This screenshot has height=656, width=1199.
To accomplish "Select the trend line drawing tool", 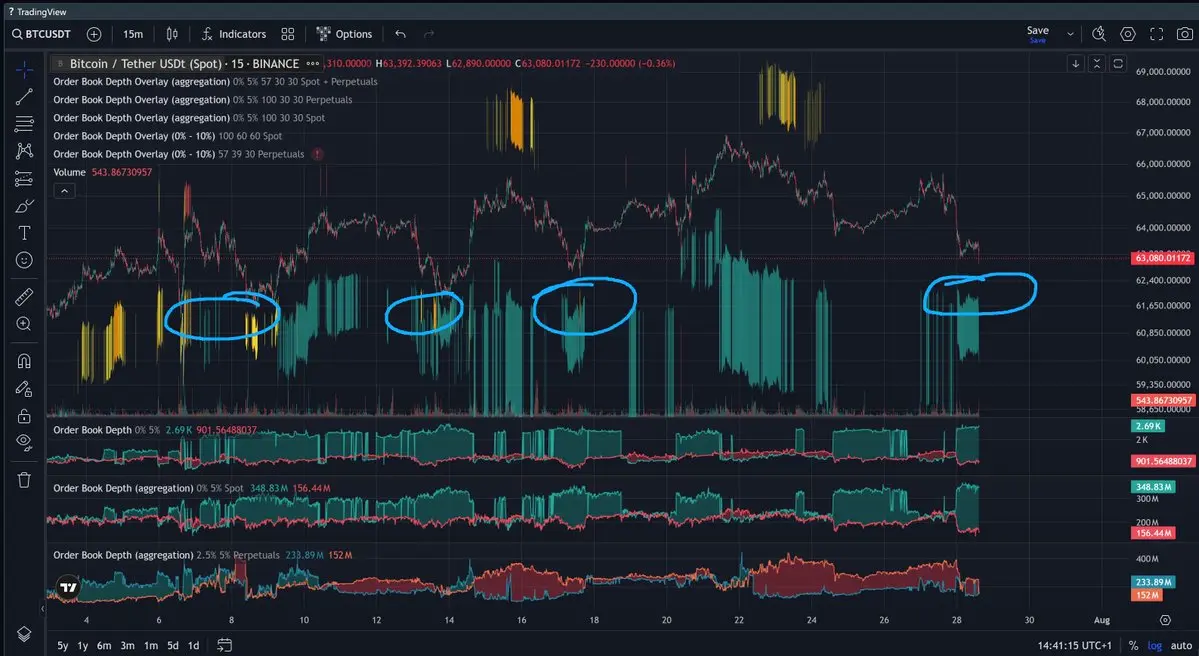I will pos(24,96).
